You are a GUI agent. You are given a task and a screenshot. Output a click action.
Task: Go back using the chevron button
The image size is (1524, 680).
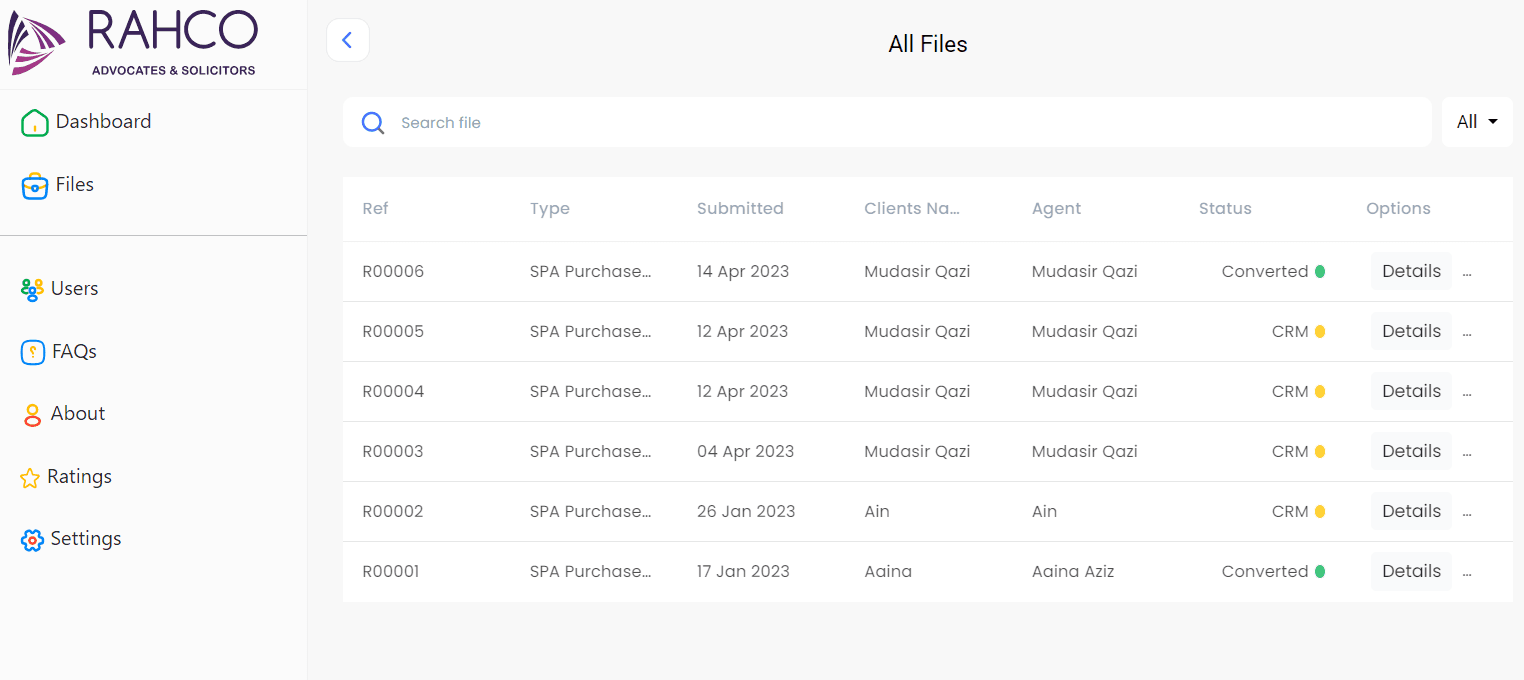(347, 40)
